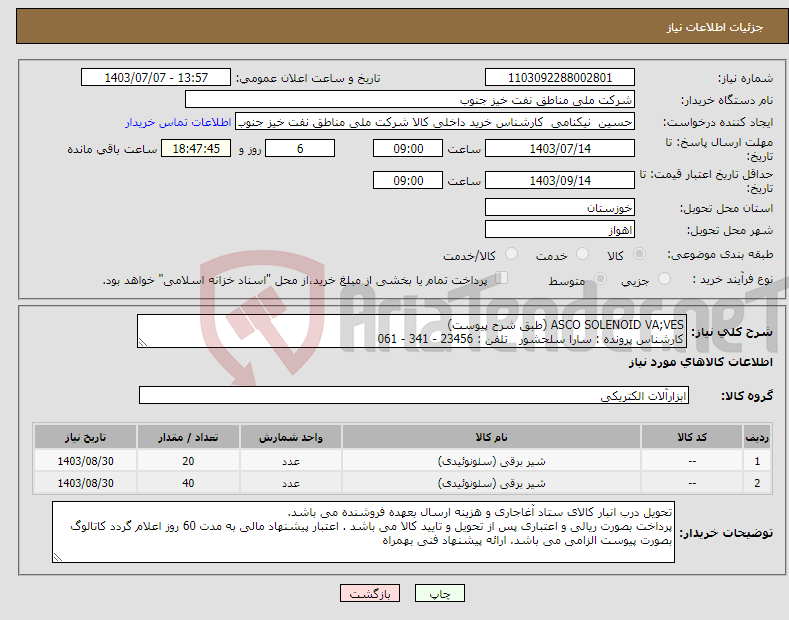This screenshot has height=620, width=789.
Task: Click row 1 need date 1403/08/30
Action: pyautogui.click(x=86, y=461)
